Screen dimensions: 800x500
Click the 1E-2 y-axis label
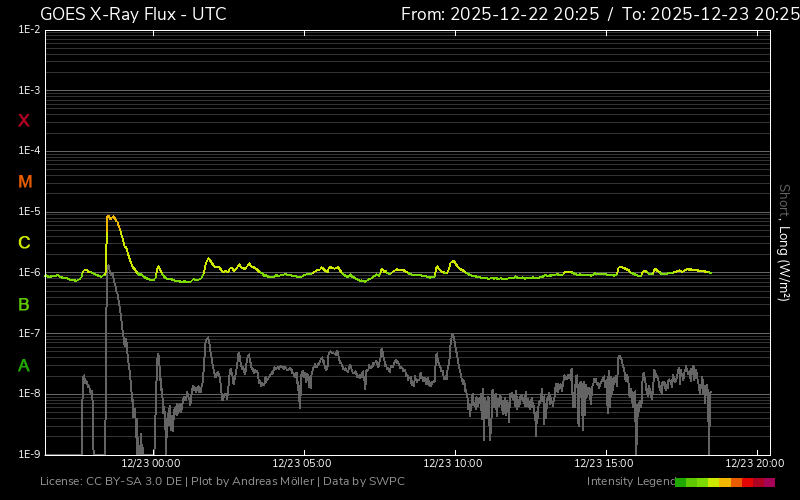[x=29, y=30]
